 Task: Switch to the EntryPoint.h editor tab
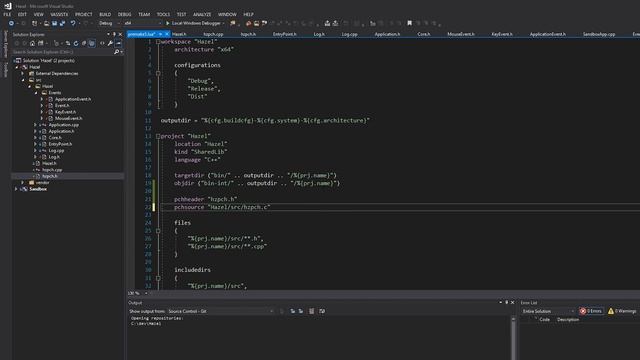point(284,34)
